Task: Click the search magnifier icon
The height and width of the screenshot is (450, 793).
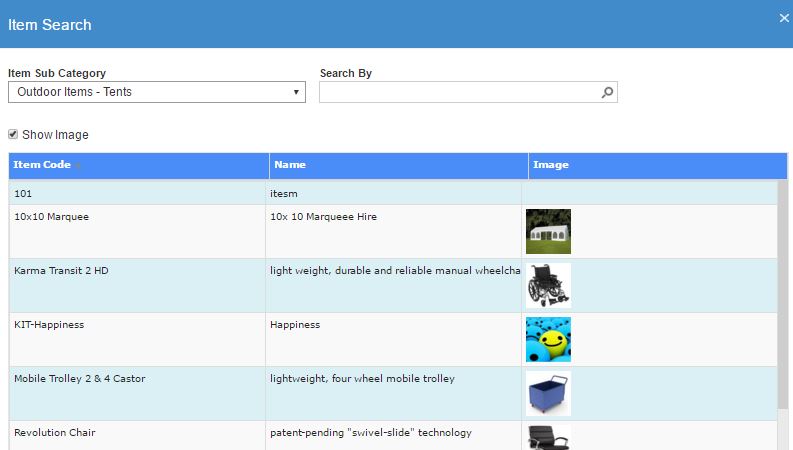Action: pyautogui.click(x=606, y=92)
